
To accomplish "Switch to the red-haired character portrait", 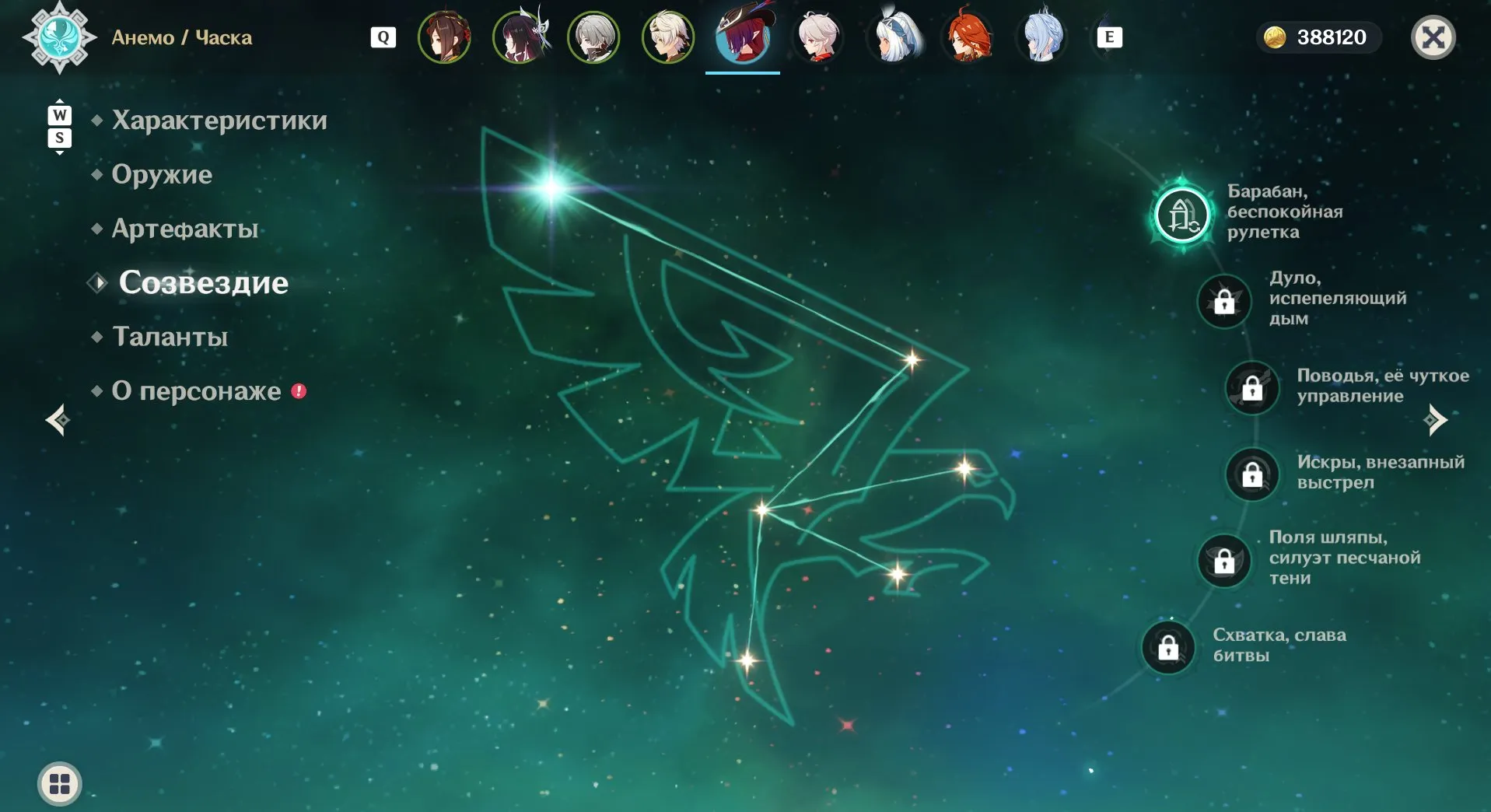I will point(968,37).
